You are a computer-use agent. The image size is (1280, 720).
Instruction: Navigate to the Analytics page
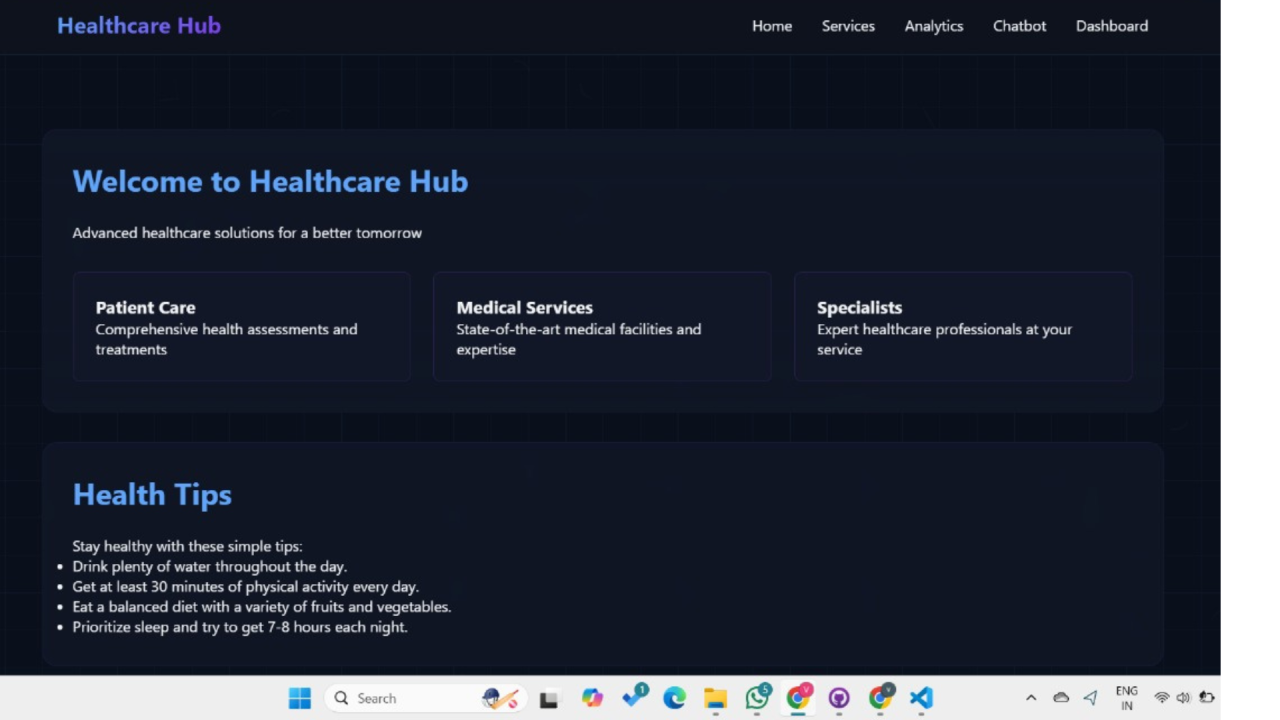(933, 26)
